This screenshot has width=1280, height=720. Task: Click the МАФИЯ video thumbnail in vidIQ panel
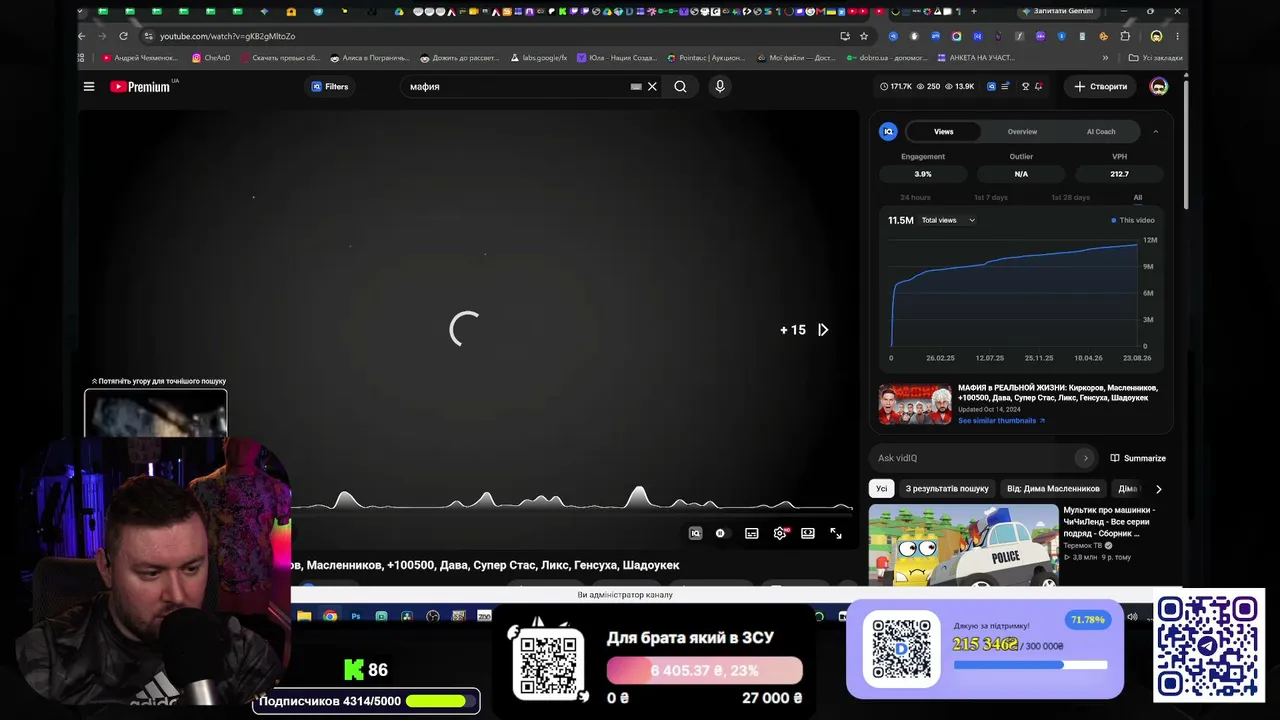pos(915,404)
